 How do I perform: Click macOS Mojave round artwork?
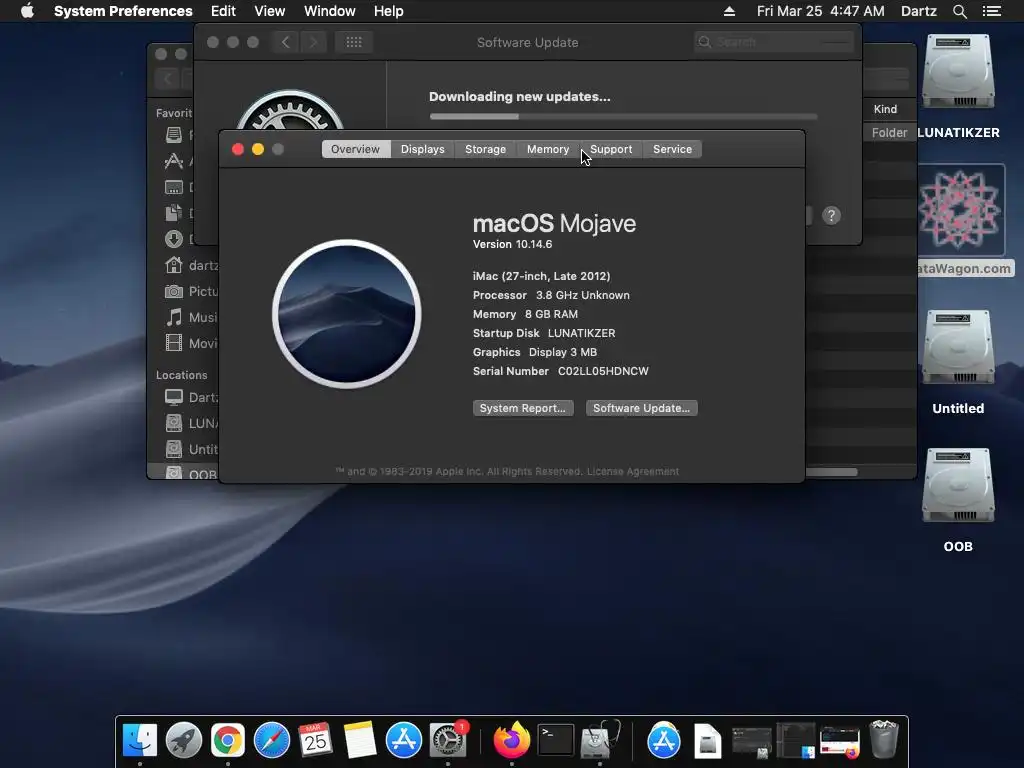347,314
